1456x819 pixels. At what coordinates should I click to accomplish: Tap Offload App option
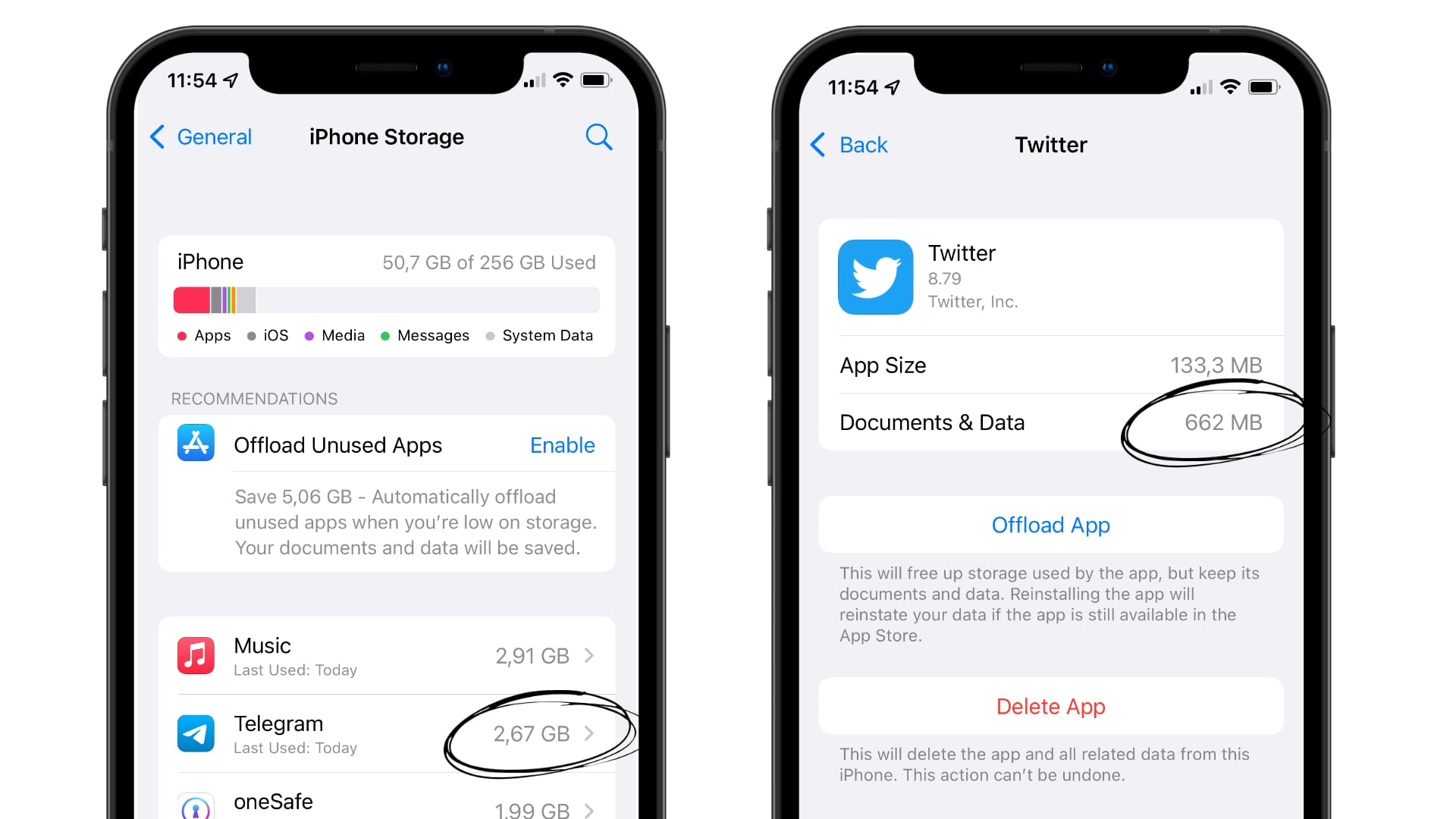pos(1050,525)
